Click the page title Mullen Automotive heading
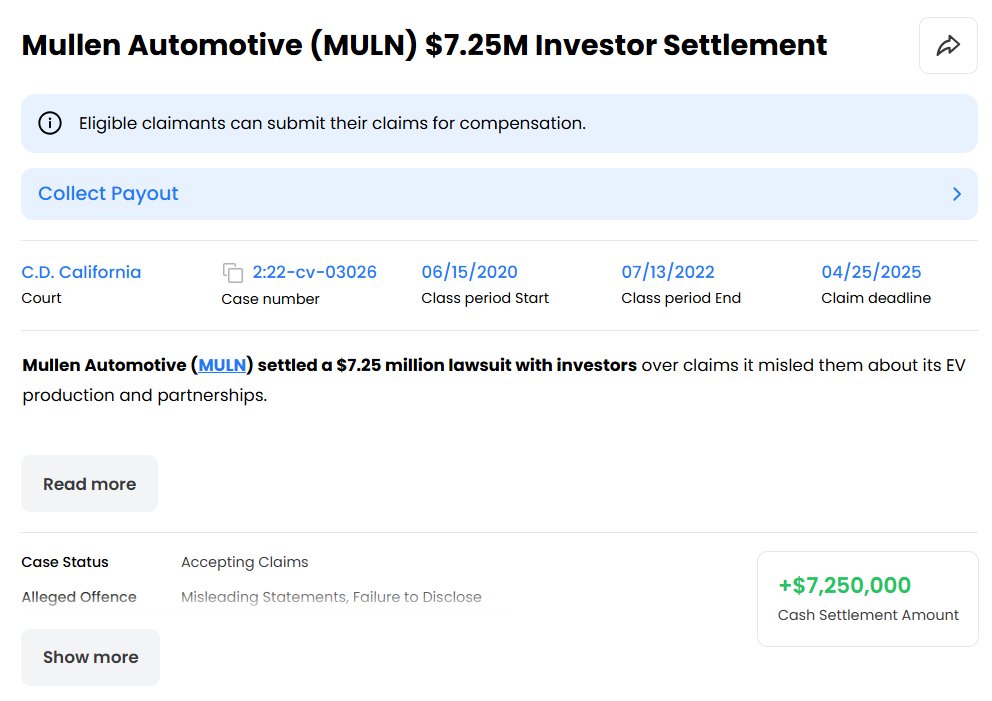 click(424, 45)
